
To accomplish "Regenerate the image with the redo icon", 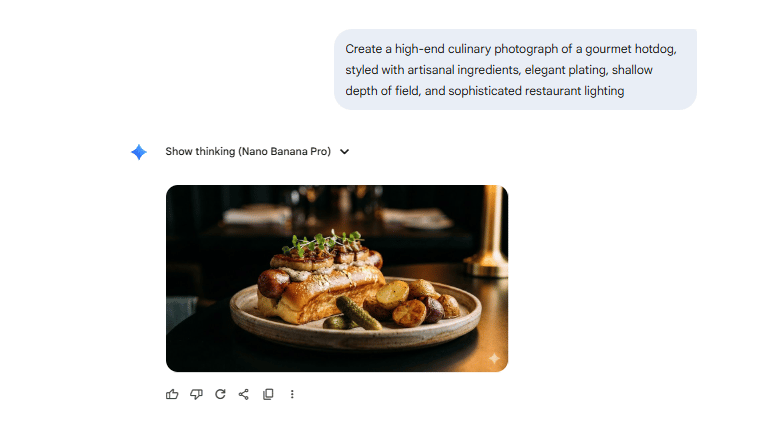I will [x=220, y=394].
